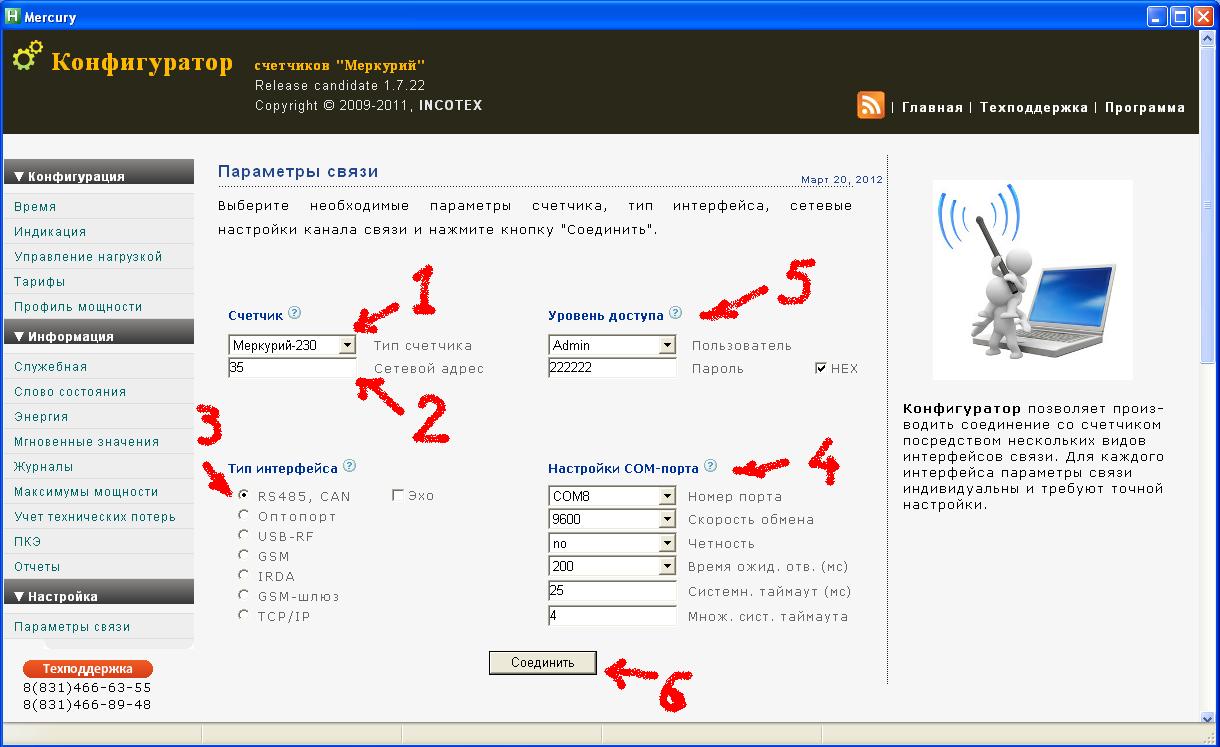This screenshot has width=1220, height=747.
Task: Click the orange Техподдержка button
Action: pyautogui.click(x=88, y=669)
